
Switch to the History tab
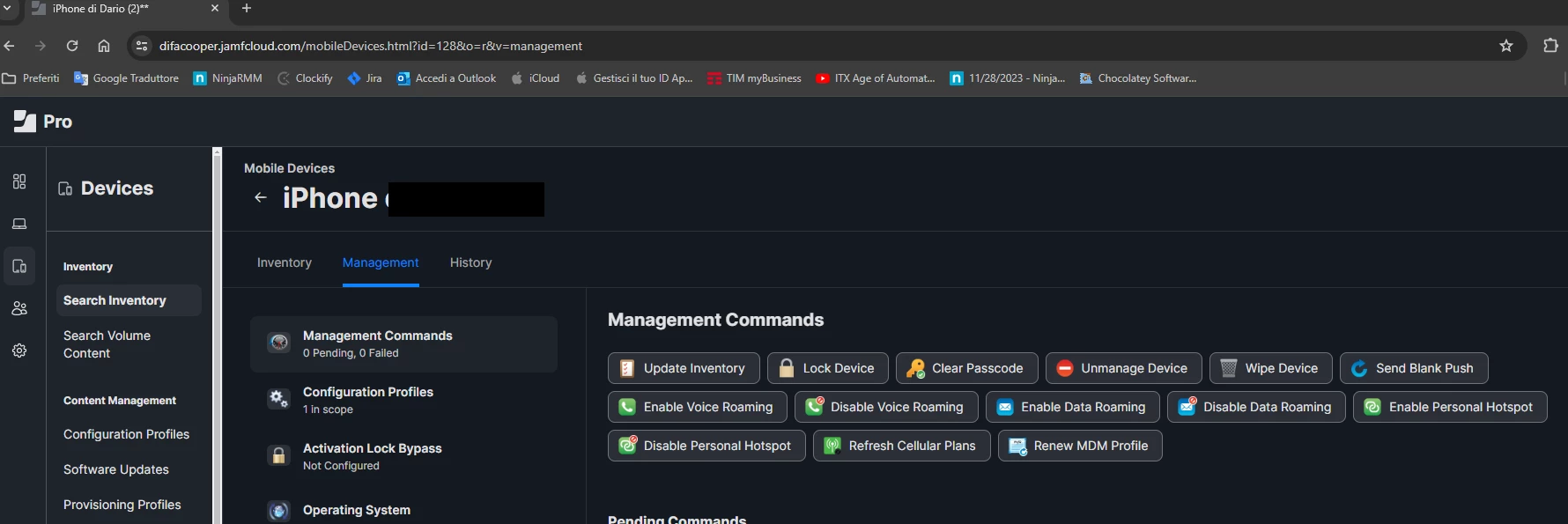[x=470, y=262]
